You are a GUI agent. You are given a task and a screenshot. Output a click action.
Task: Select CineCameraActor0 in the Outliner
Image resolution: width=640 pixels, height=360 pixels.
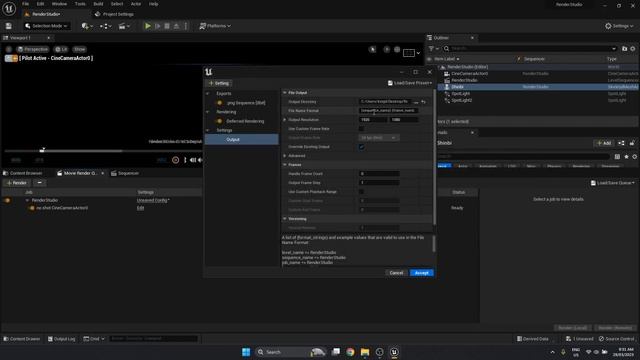tap(469, 74)
